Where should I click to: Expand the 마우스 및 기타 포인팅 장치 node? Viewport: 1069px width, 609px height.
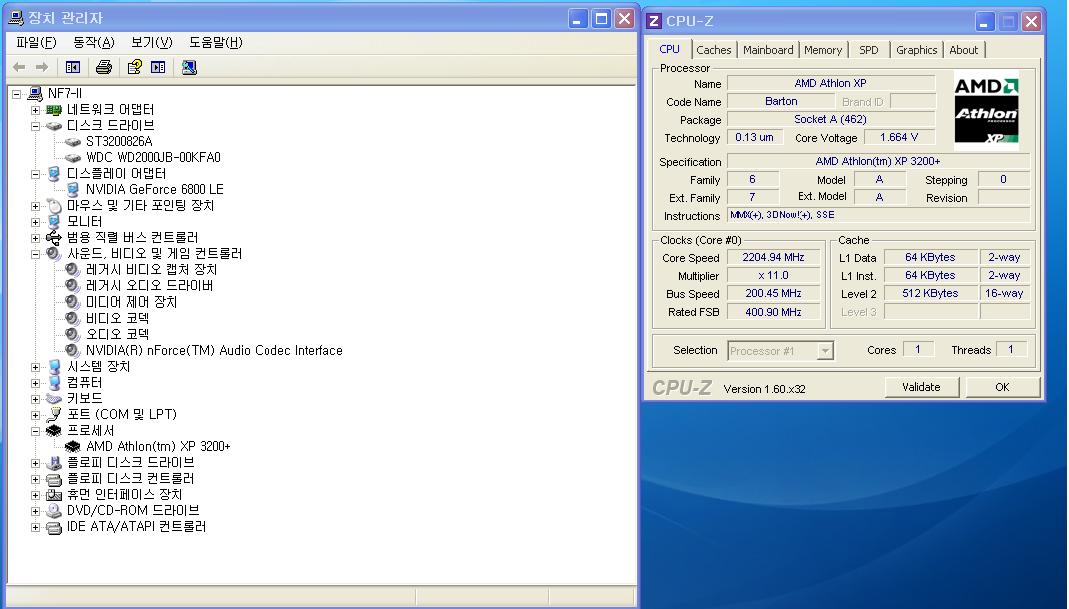tap(35, 207)
